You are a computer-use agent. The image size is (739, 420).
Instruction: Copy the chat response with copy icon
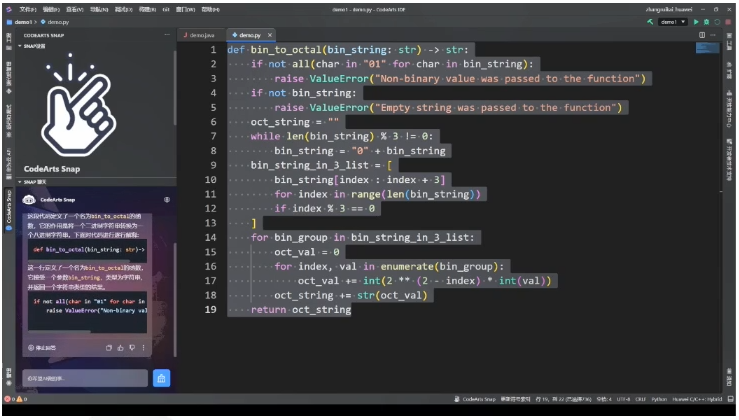click(109, 348)
